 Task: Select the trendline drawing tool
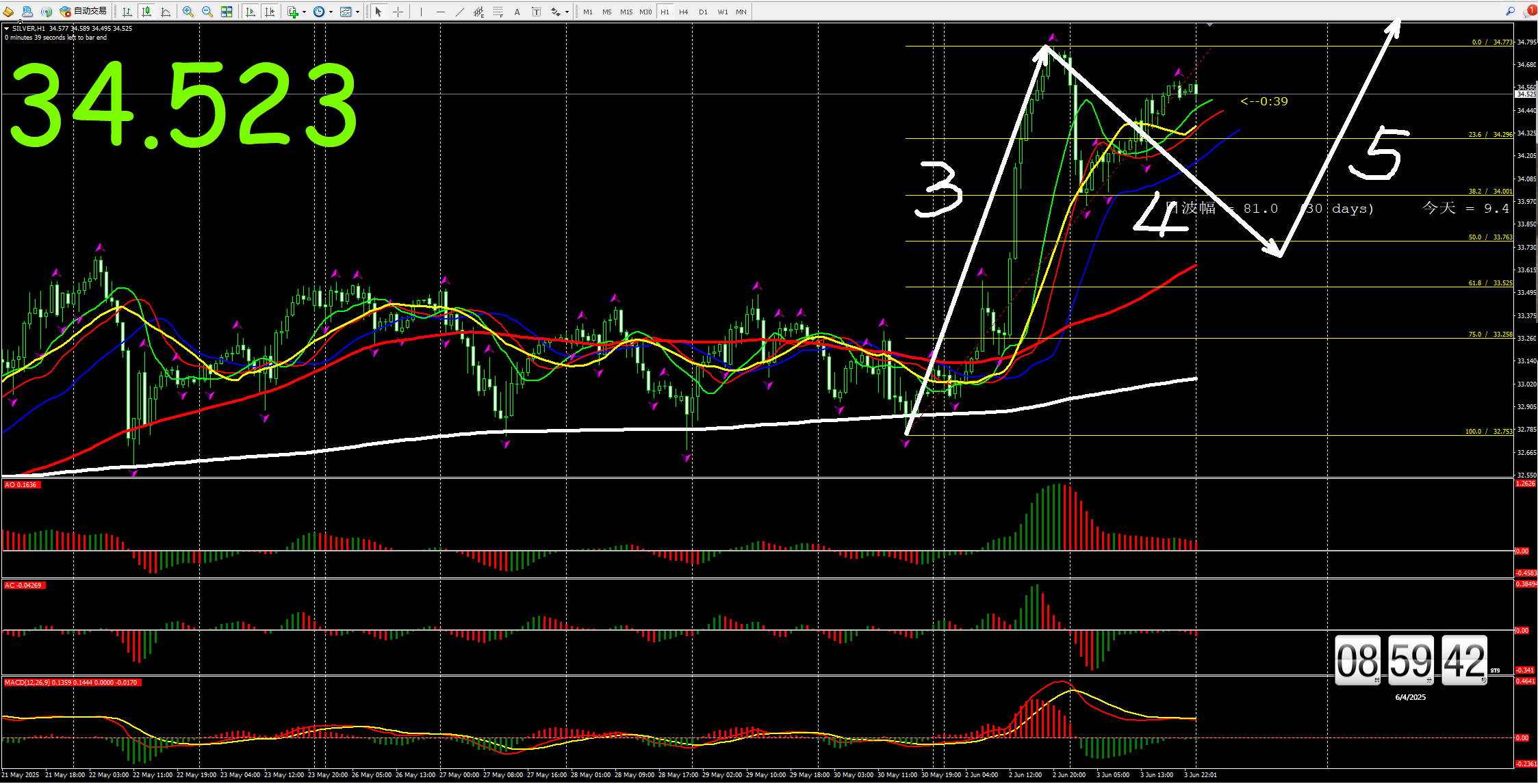pyautogui.click(x=459, y=12)
